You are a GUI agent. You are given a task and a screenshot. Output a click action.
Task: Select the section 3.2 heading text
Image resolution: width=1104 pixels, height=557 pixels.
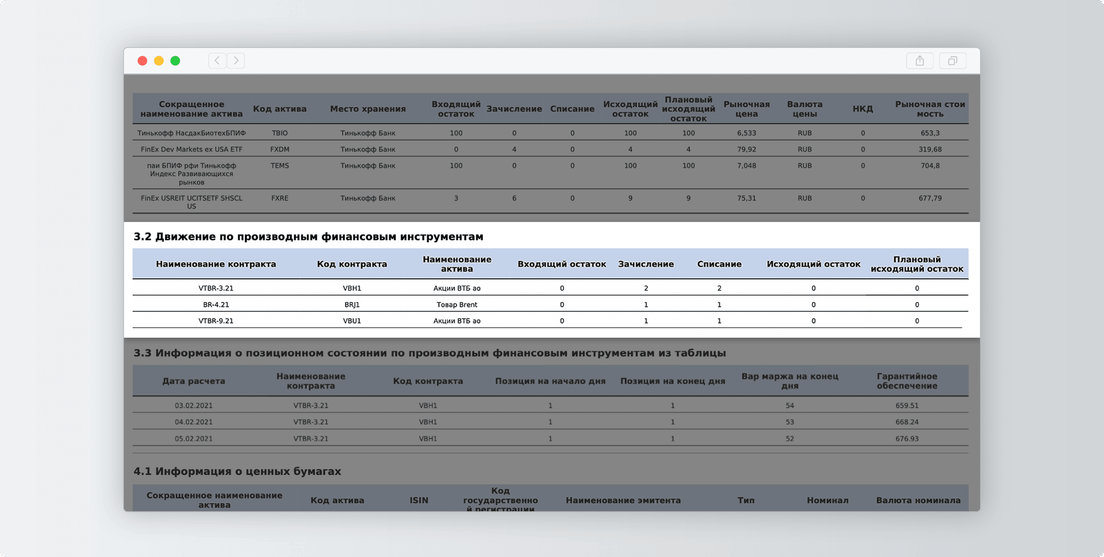click(x=308, y=237)
